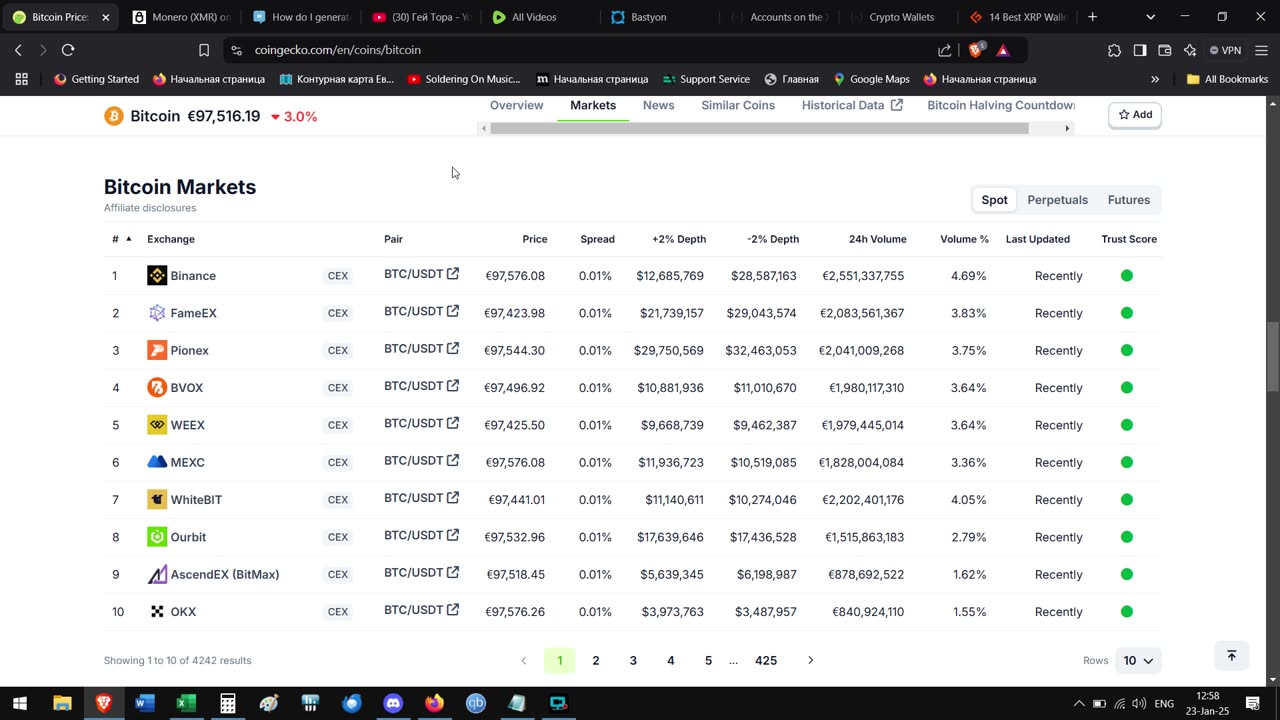
Task: Go to previous results page arrow
Action: coord(523,660)
